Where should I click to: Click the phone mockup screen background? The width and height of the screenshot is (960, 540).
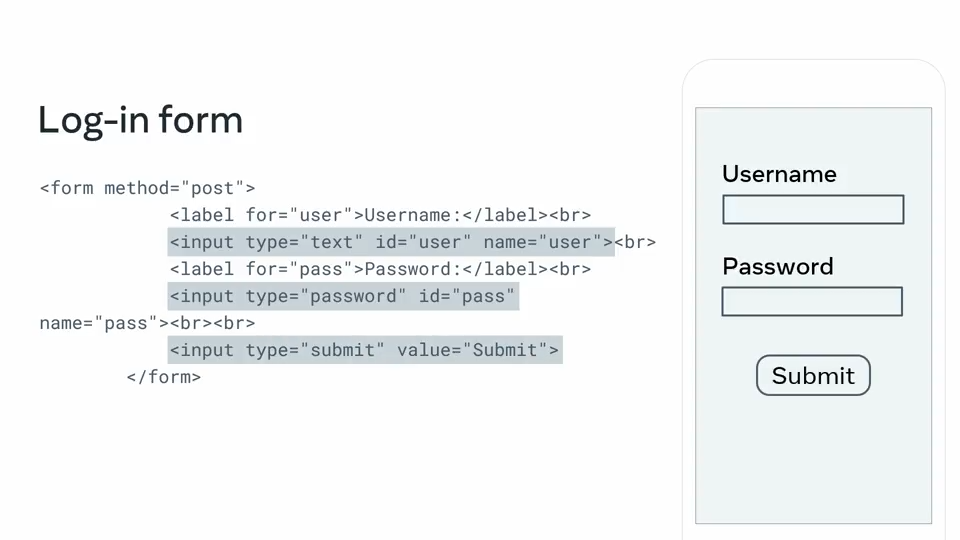[x=813, y=459]
